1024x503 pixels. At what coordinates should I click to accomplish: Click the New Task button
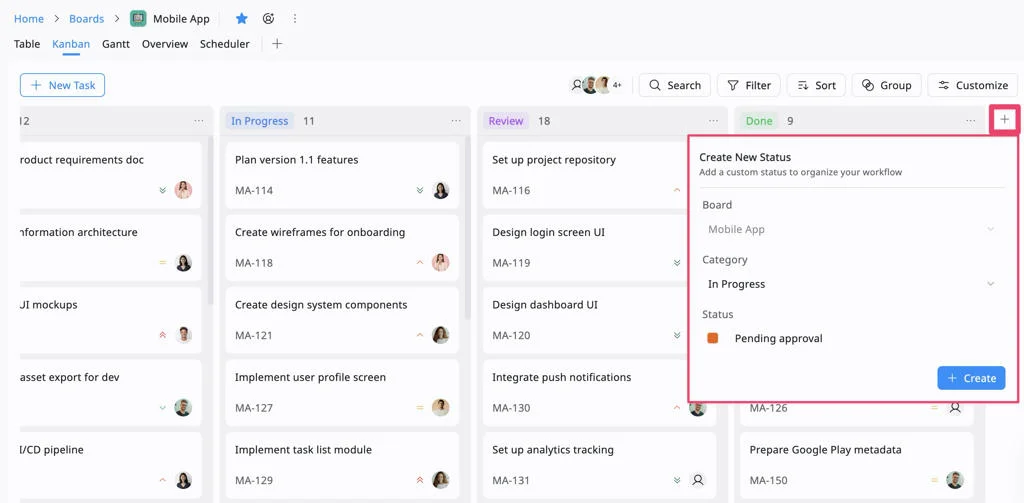click(x=62, y=85)
